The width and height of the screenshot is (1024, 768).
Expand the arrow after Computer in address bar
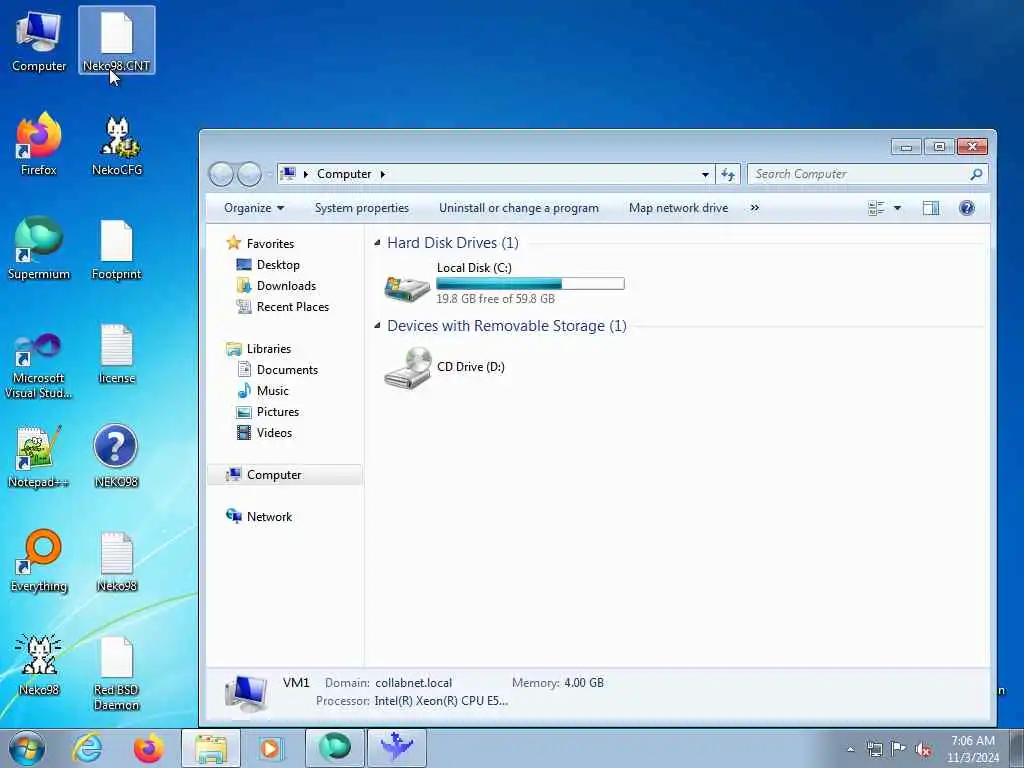[383, 174]
